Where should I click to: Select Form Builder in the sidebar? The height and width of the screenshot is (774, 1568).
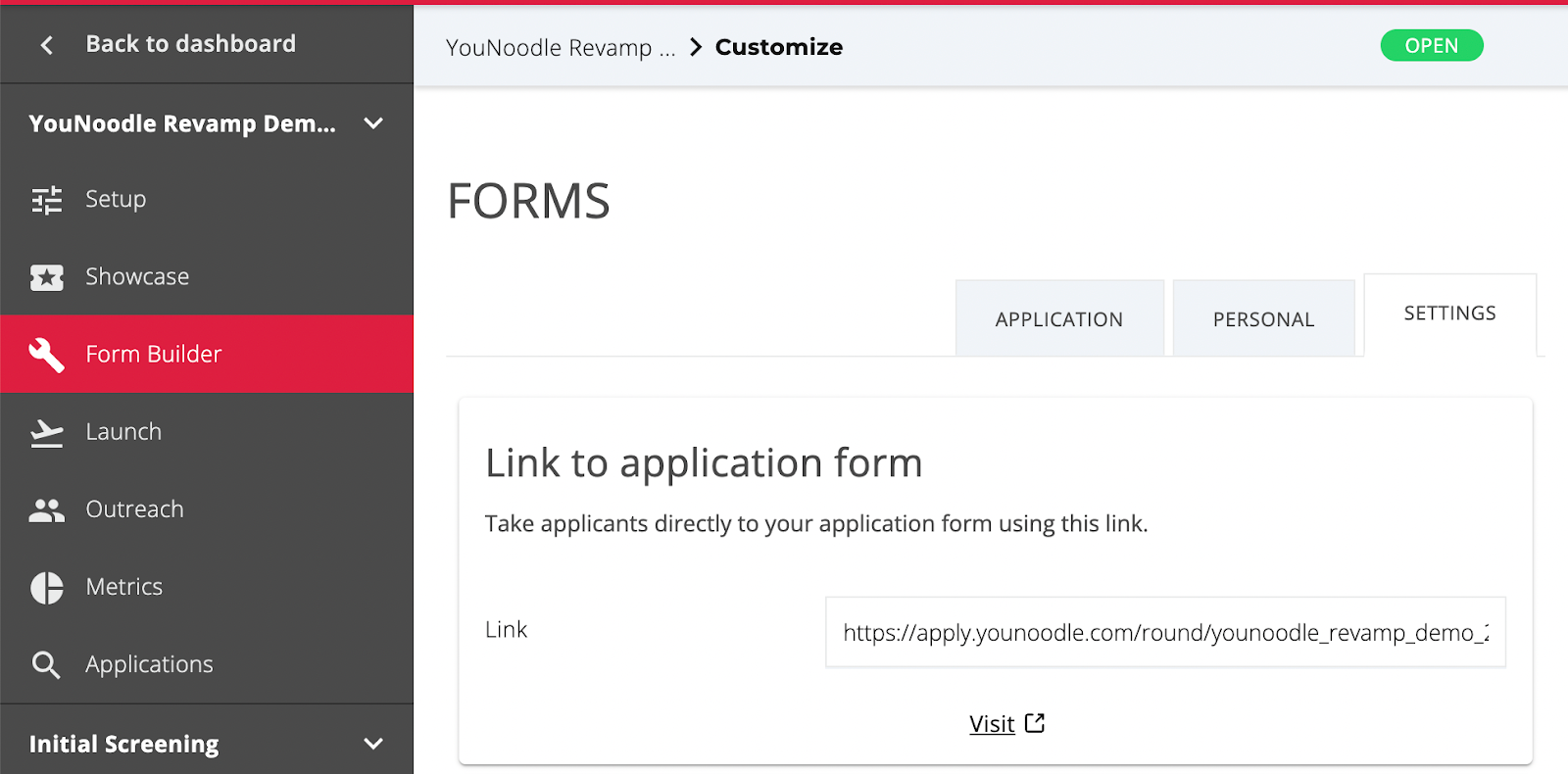(x=207, y=354)
